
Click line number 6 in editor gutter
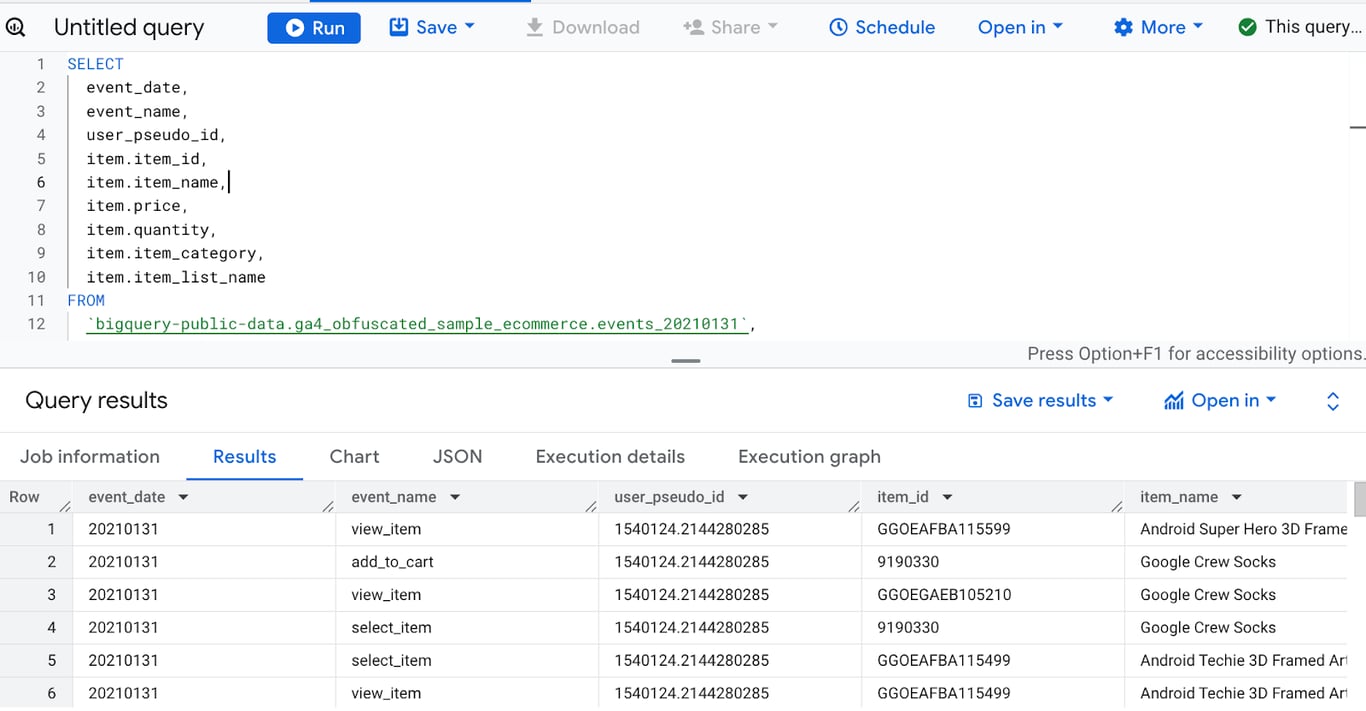coord(41,182)
